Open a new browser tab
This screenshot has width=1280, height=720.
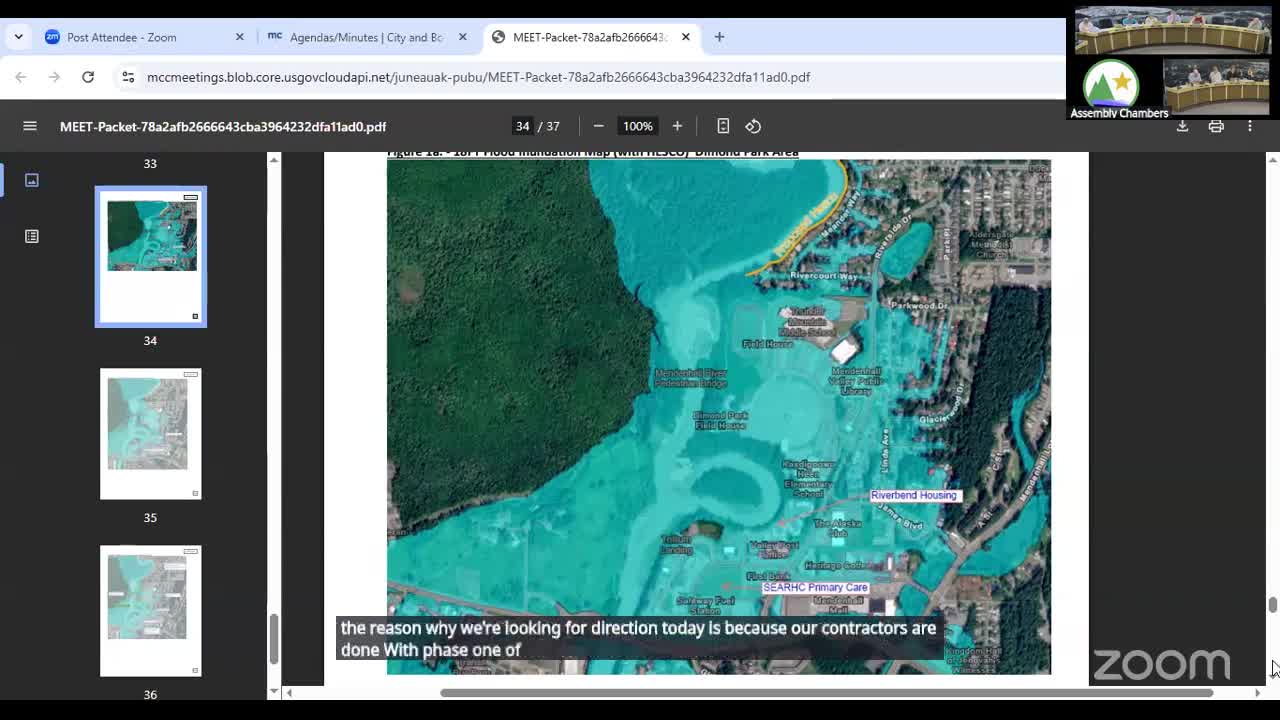tap(719, 37)
